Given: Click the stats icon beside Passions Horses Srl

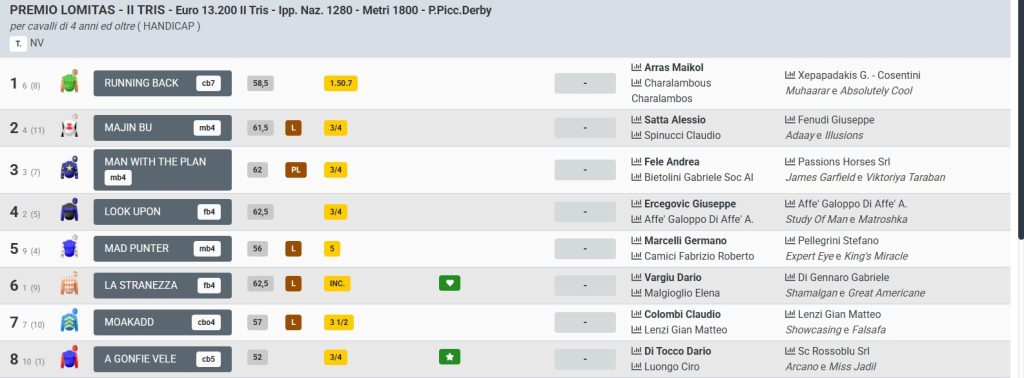Looking at the screenshot, I should coord(790,161).
